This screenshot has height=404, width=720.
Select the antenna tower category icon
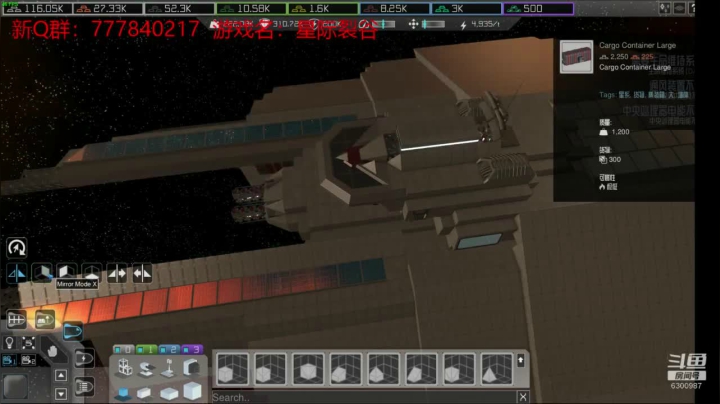pyautogui.click(x=169, y=368)
